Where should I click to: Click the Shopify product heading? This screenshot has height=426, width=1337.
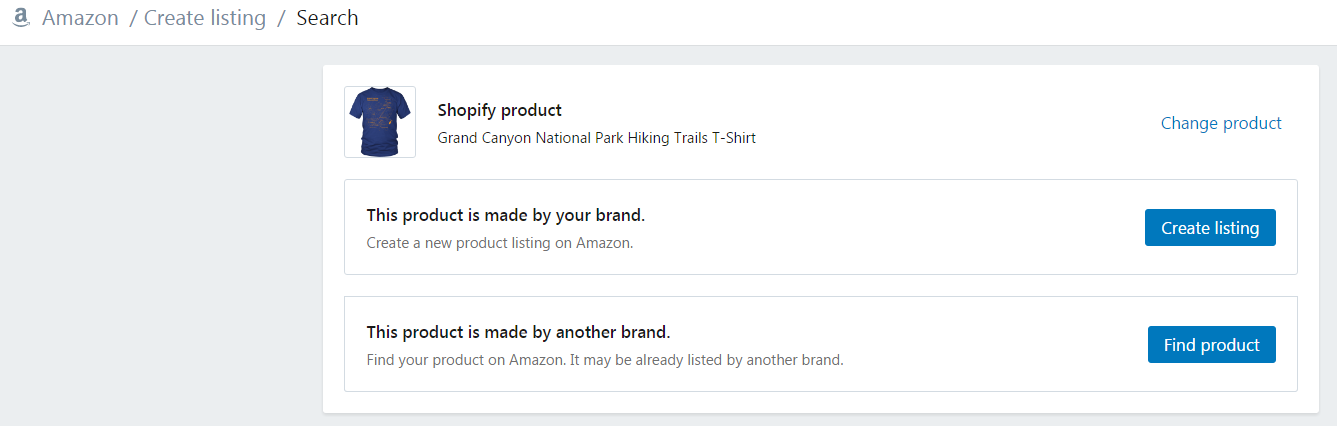500,110
